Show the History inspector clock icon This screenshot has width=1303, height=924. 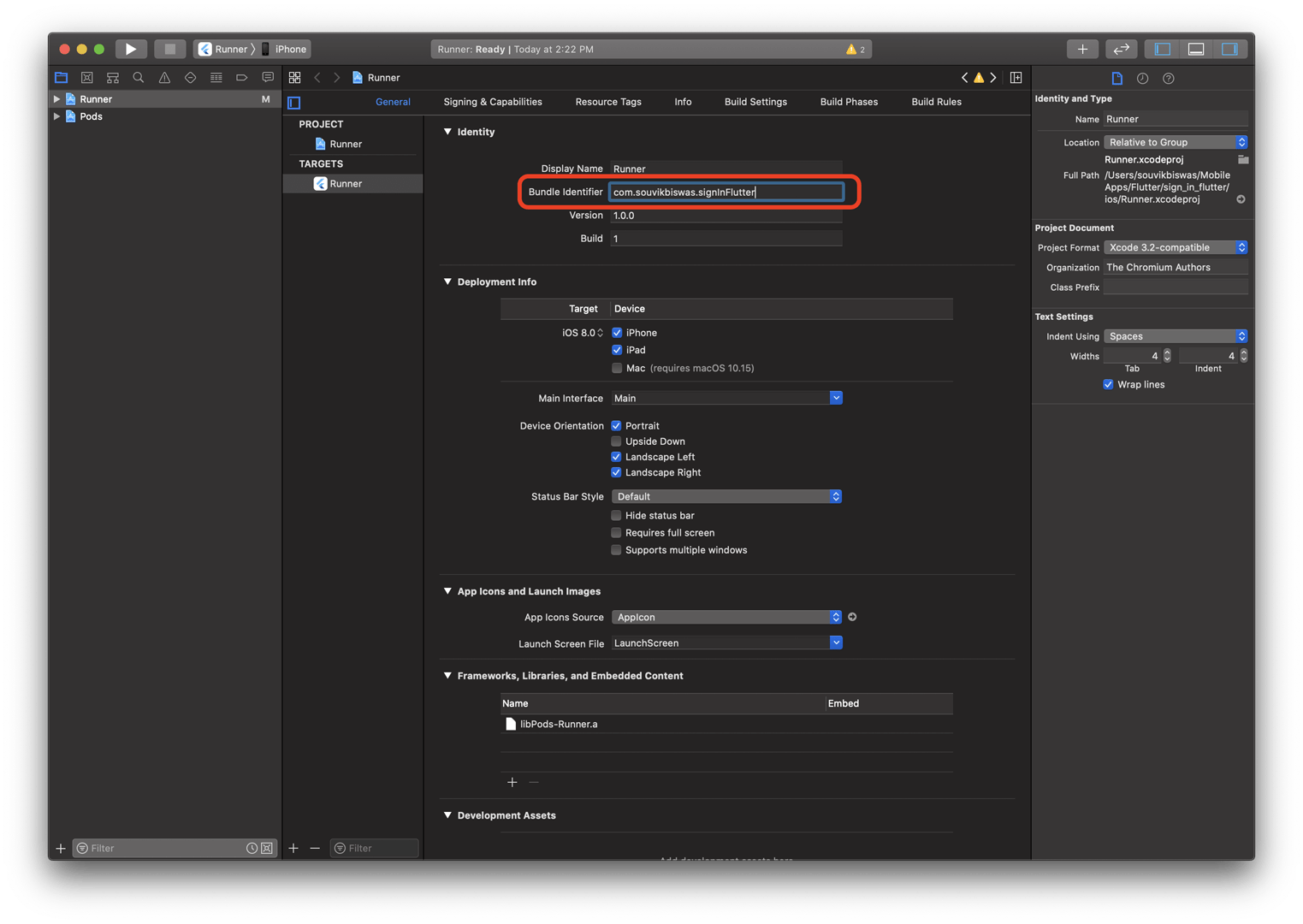point(1142,79)
